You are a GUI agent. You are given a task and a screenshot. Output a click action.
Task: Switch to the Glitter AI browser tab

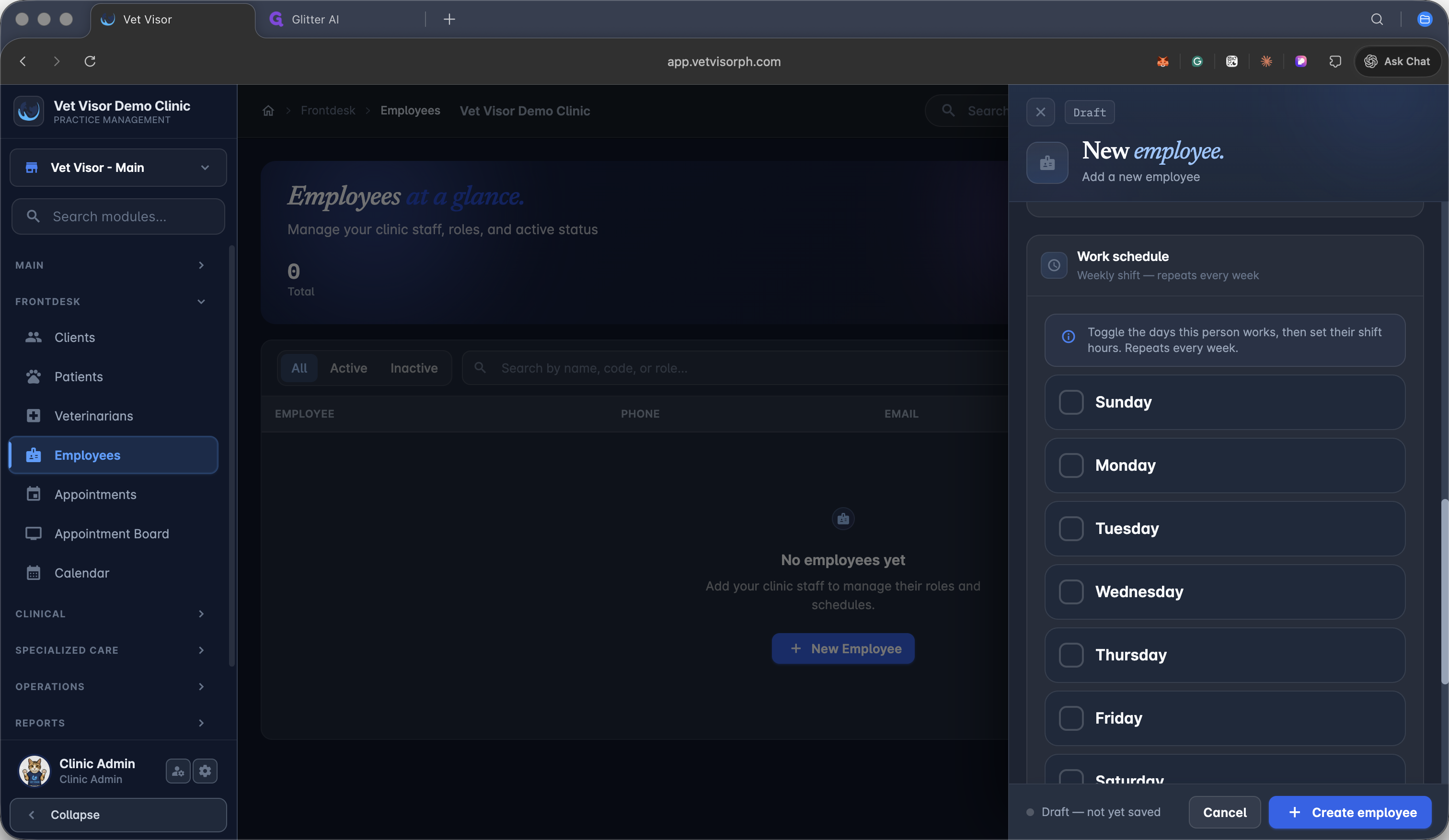(x=339, y=20)
